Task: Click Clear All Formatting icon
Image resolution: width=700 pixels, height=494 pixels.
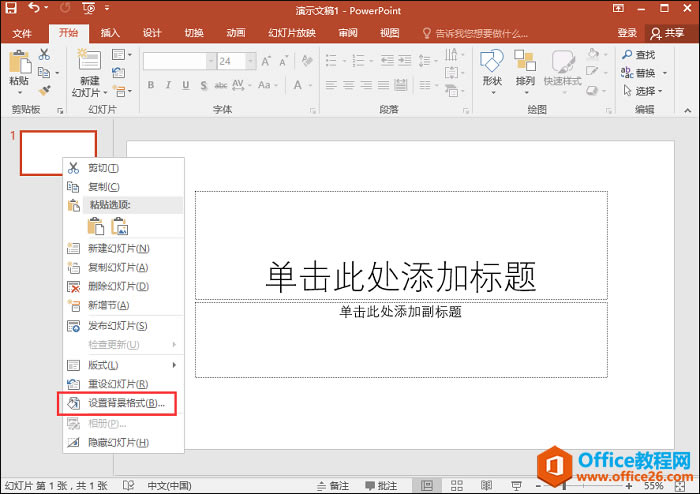Action: 307,61
